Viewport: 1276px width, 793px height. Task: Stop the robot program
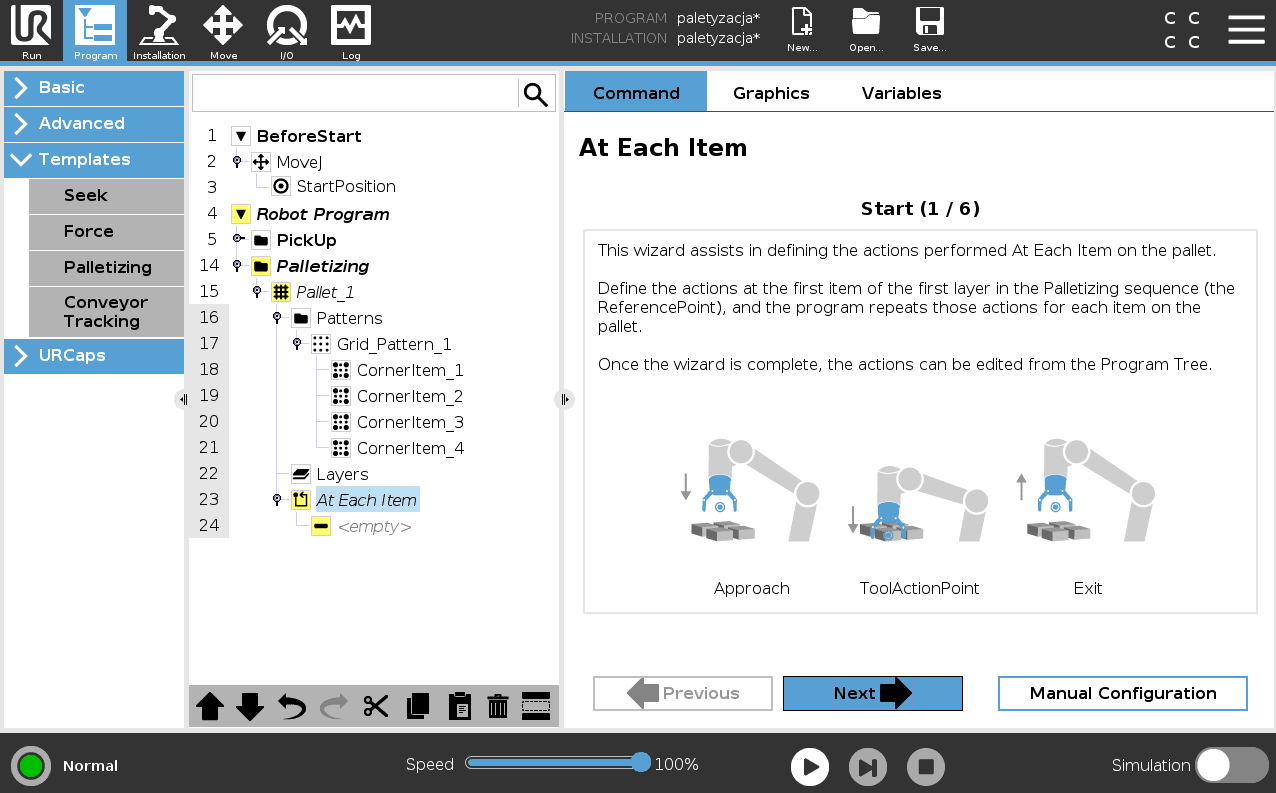pyautogui.click(x=926, y=767)
